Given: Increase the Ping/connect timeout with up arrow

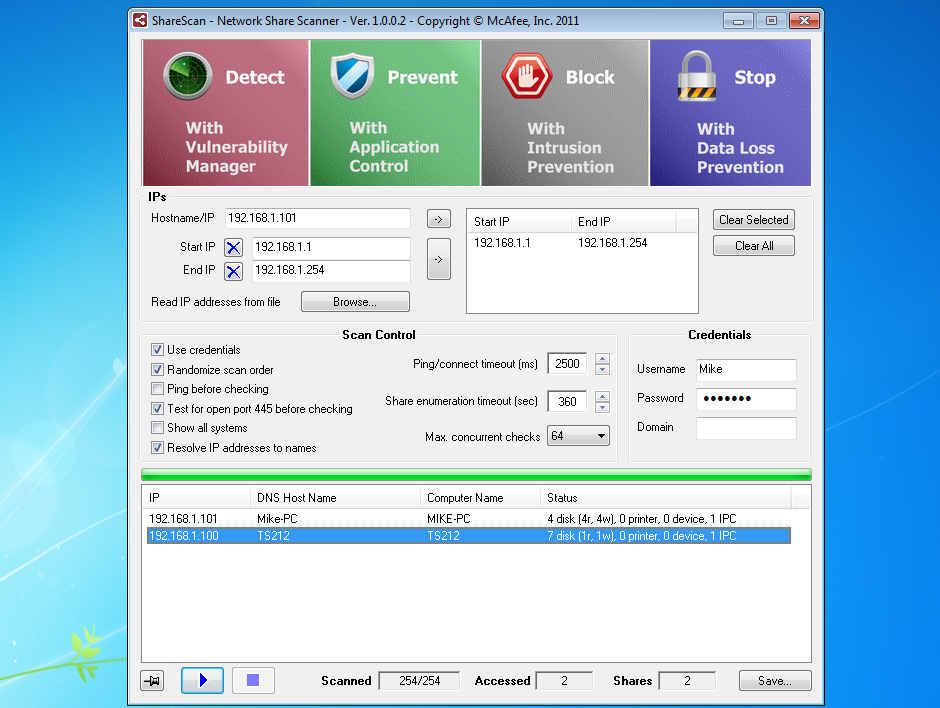Looking at the screenshot, I should (602, 359).
